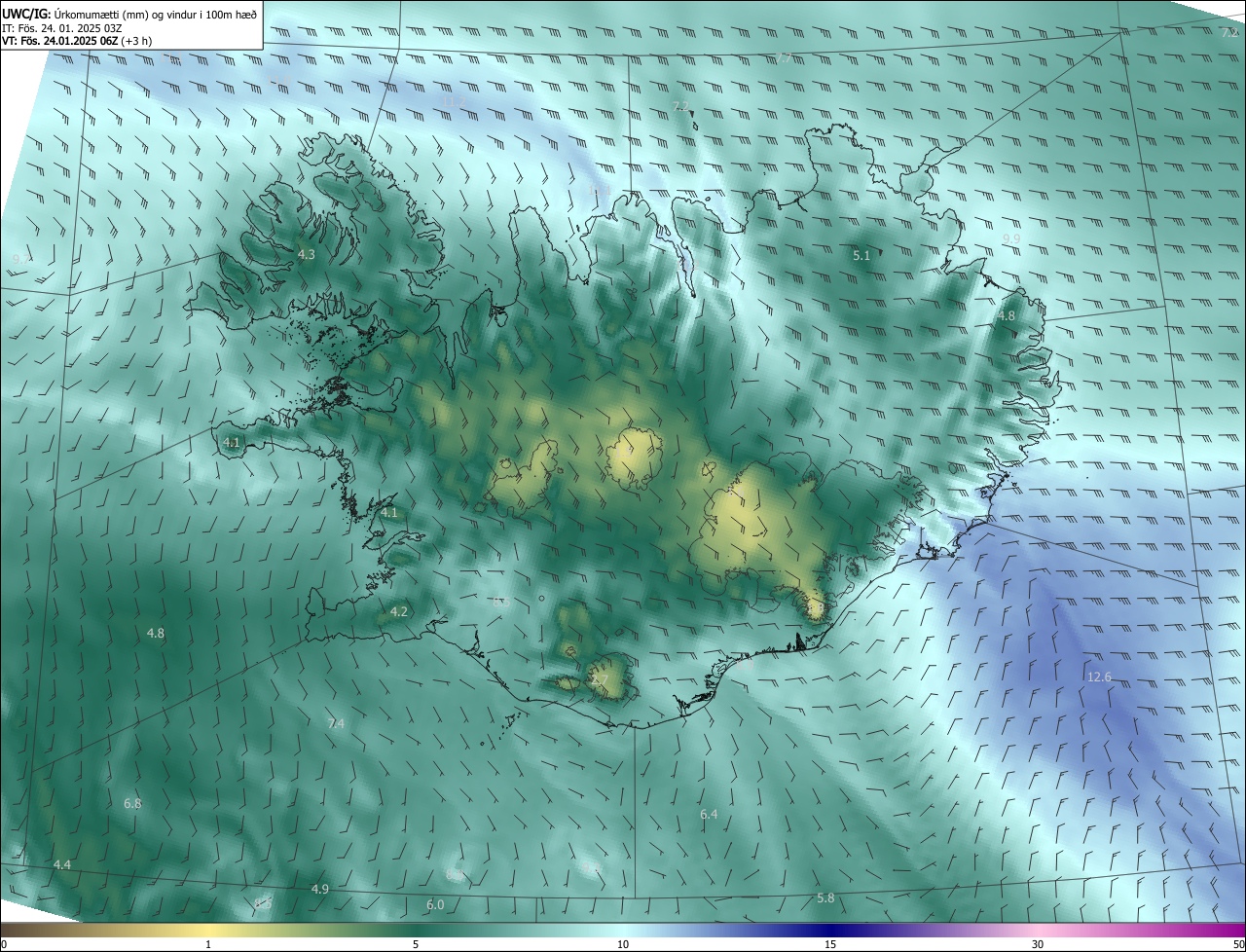Click the 4.2 value on Reykjanes peninsula
Image resolution: width=1246 pixels, height=952 pixels.
tap(398, 611)
